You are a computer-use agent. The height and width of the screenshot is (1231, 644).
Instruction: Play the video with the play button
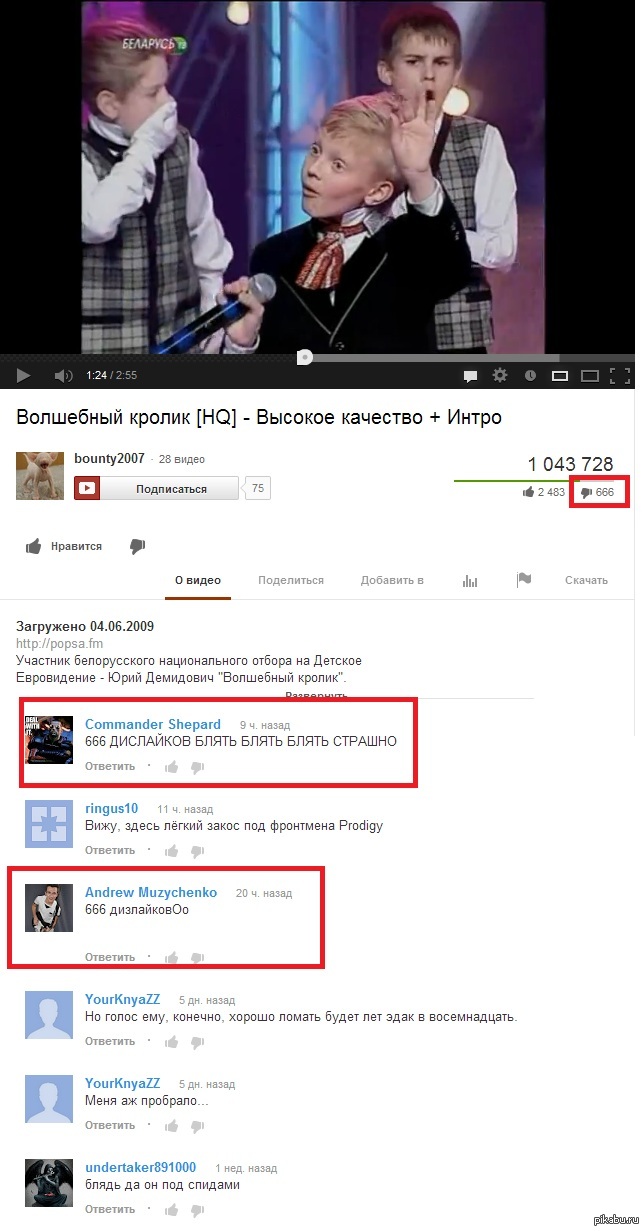(24, 376)
